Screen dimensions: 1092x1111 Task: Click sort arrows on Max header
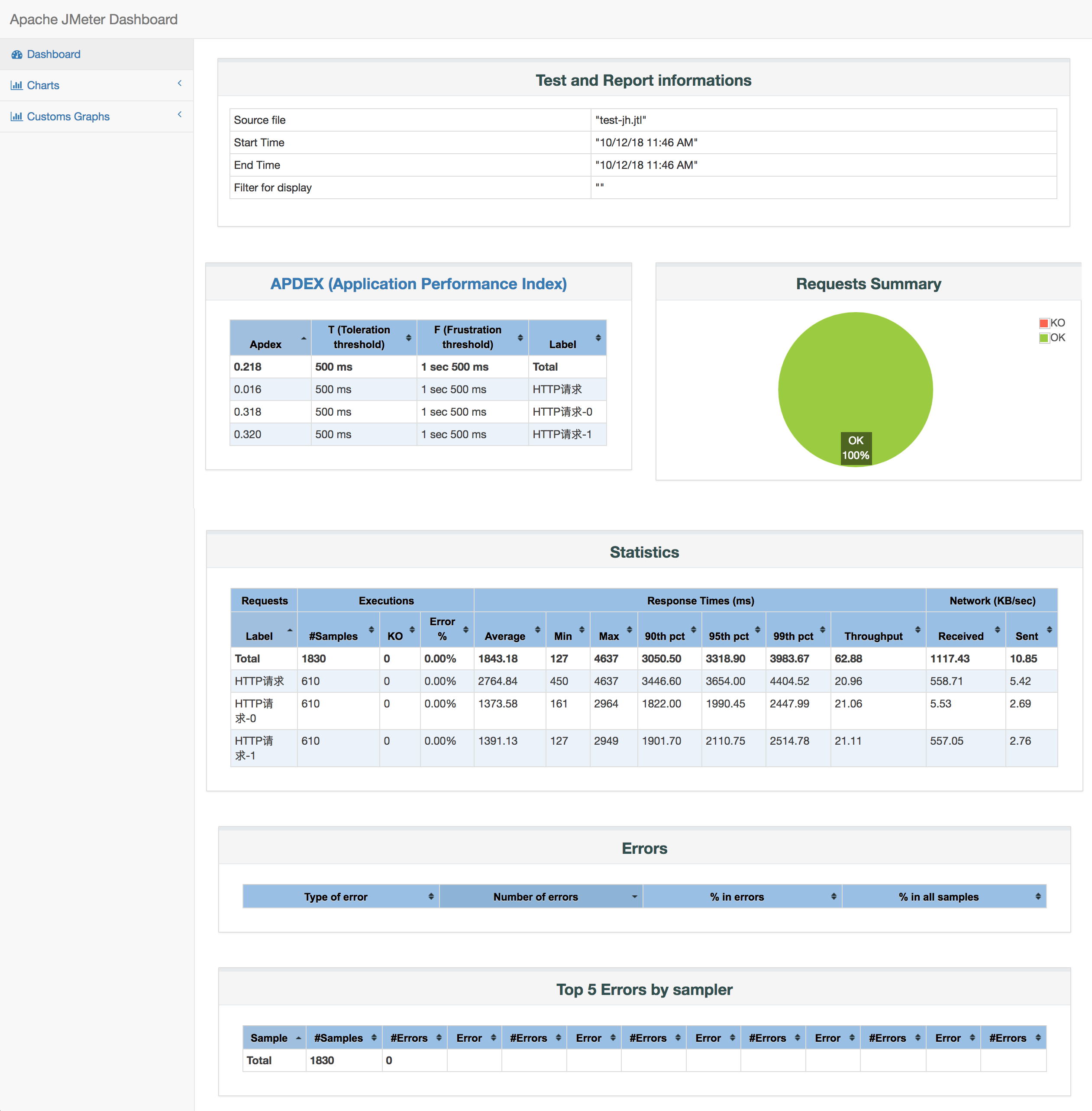(x=629, y=630)
